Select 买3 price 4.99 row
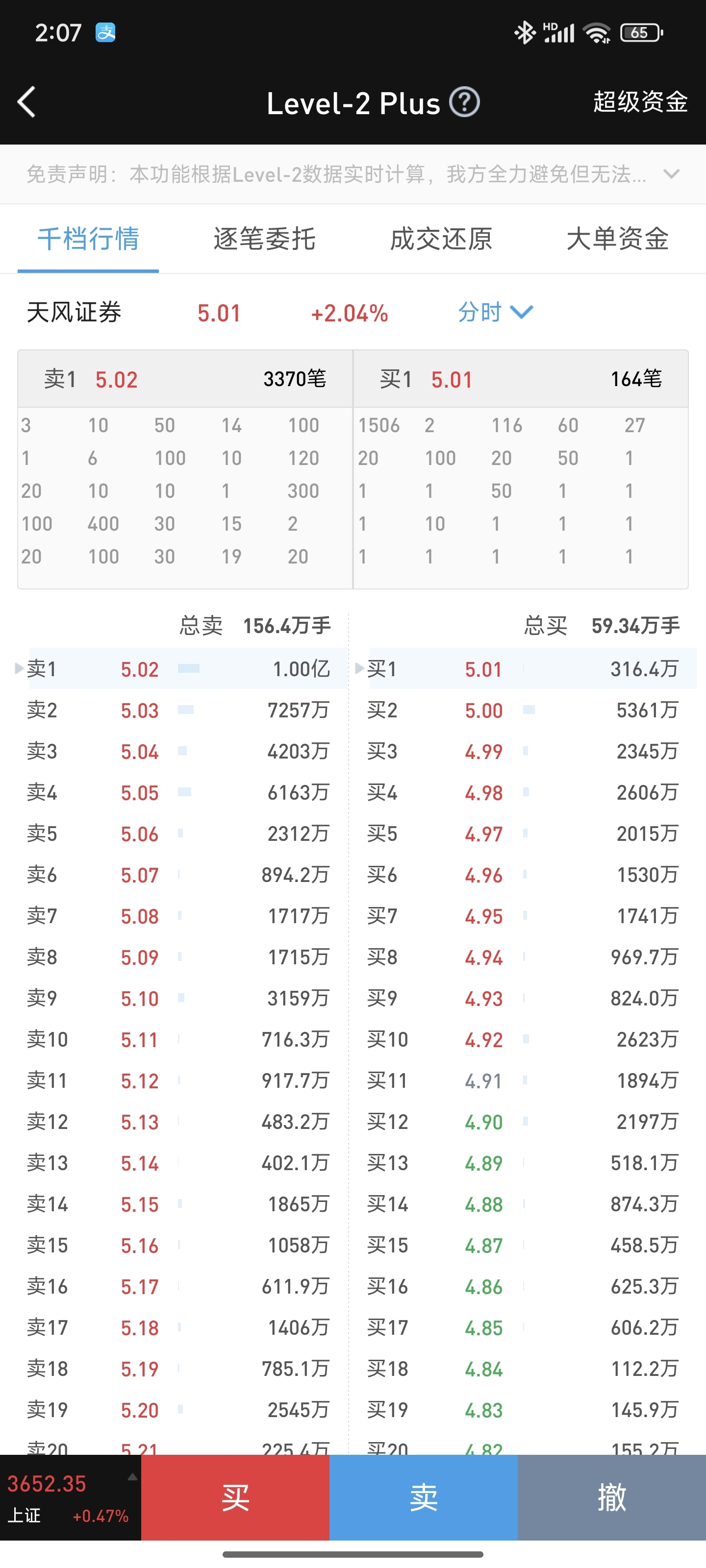Screen dimensions: 706x1568 (x=524, y=751)
